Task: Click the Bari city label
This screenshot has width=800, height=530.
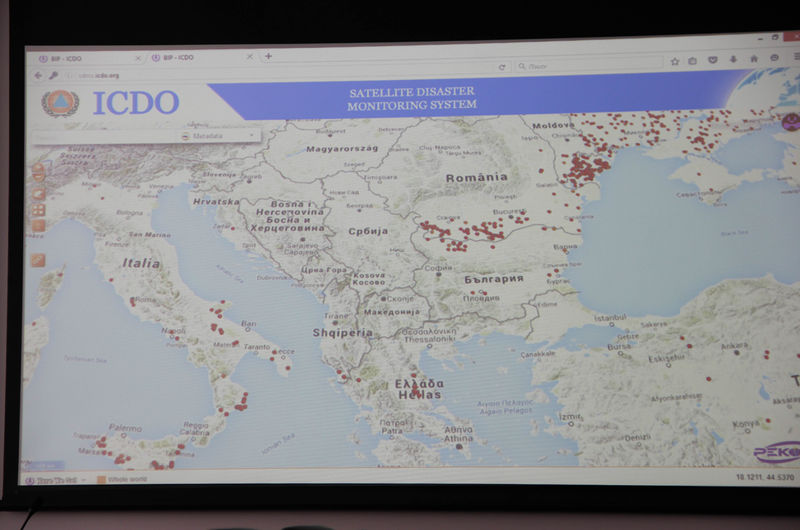Action: (248, 323)
